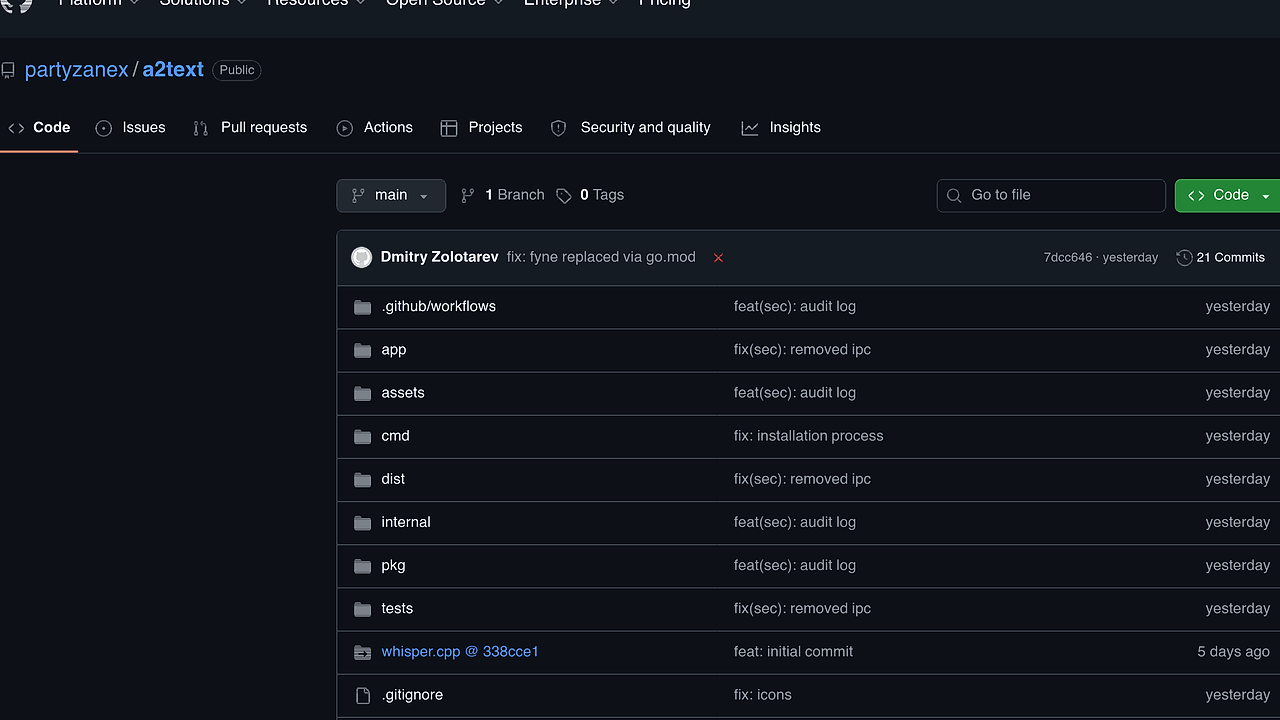Click the folder icon next to app
This screenshot has height=720, width=1280.
pos(362,350)
